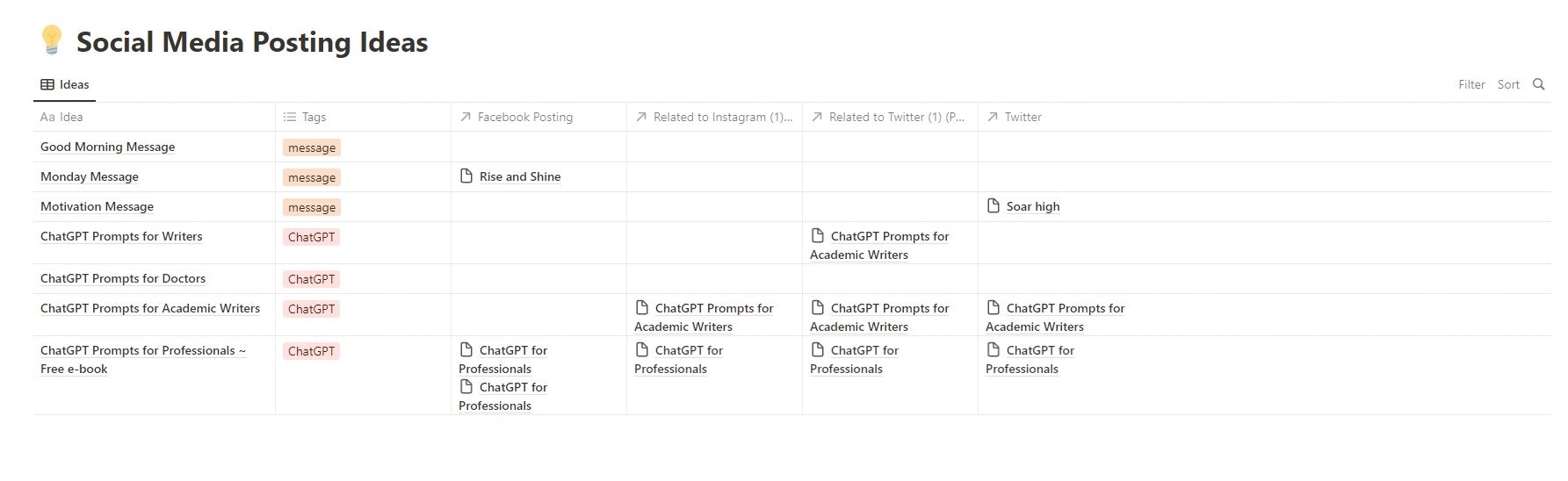Open the Sort options

point(1508,84)
